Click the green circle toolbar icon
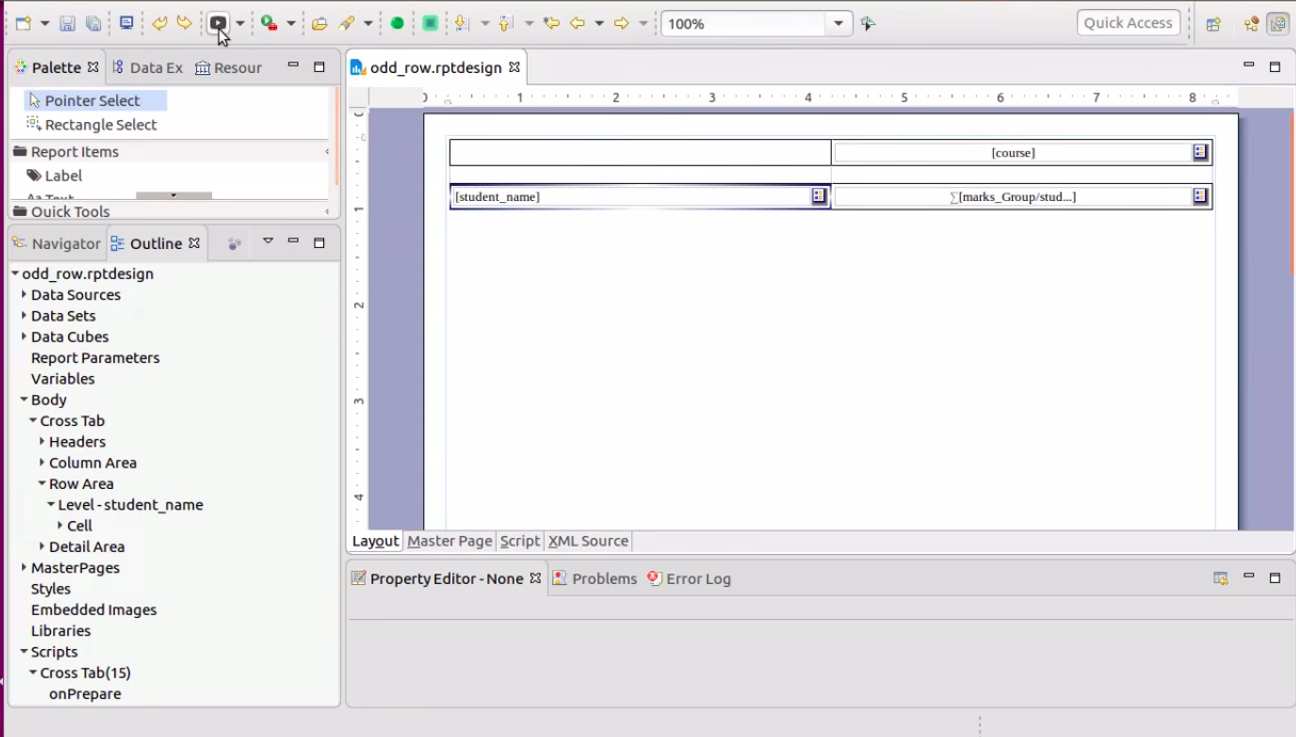 pyautogui.click(x=397, y=23)
